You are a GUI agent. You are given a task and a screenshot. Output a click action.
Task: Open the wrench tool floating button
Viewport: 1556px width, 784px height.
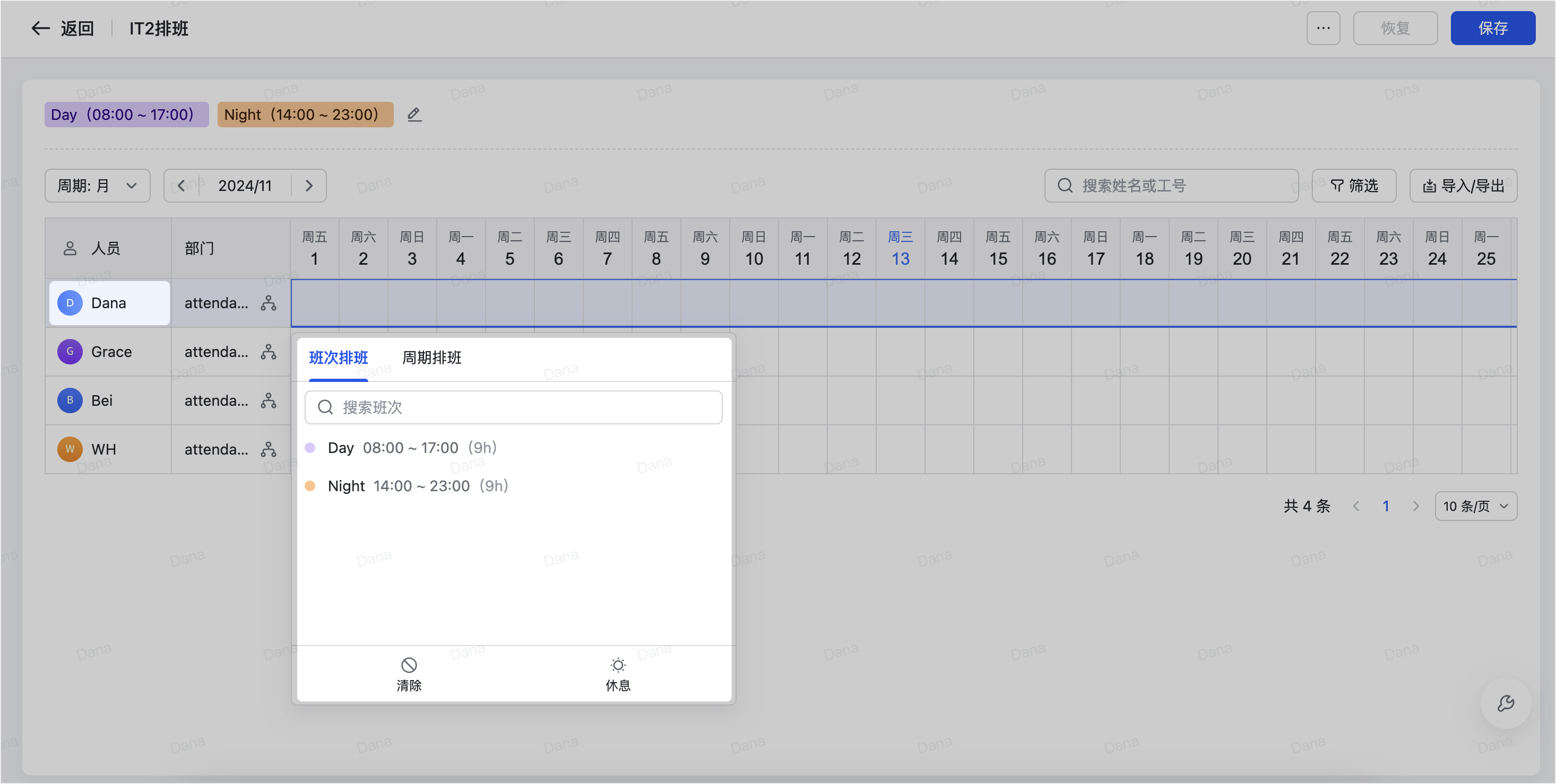coord(1505,703)
